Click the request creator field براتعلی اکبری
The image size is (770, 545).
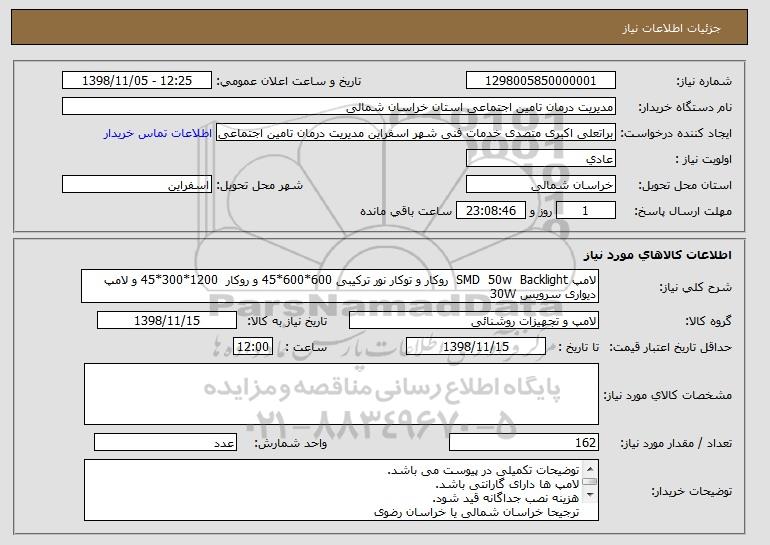tap(416, 133)
